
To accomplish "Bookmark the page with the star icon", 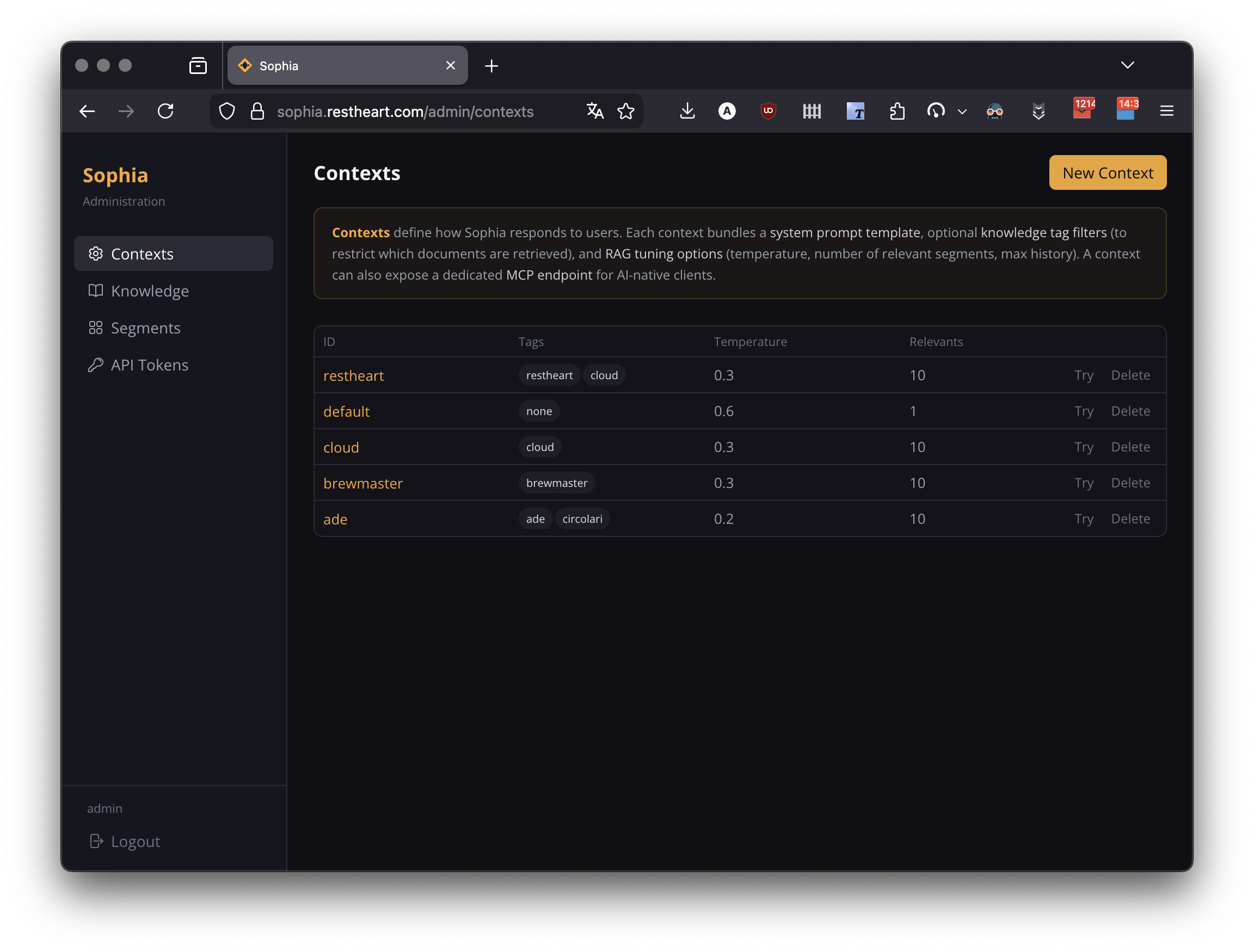I will coord(626,111).
